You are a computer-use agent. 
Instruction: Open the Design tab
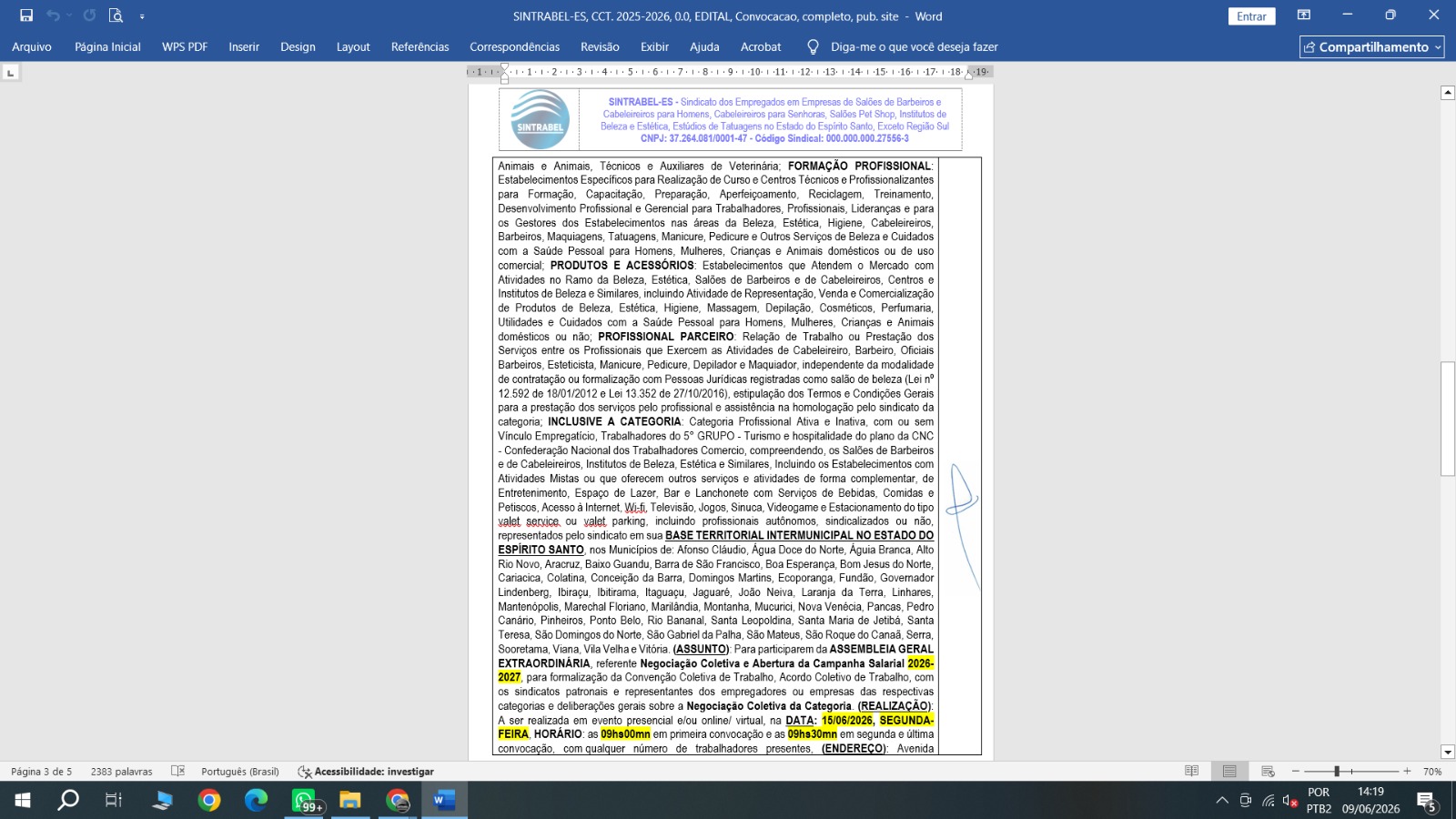click(298, 47)
